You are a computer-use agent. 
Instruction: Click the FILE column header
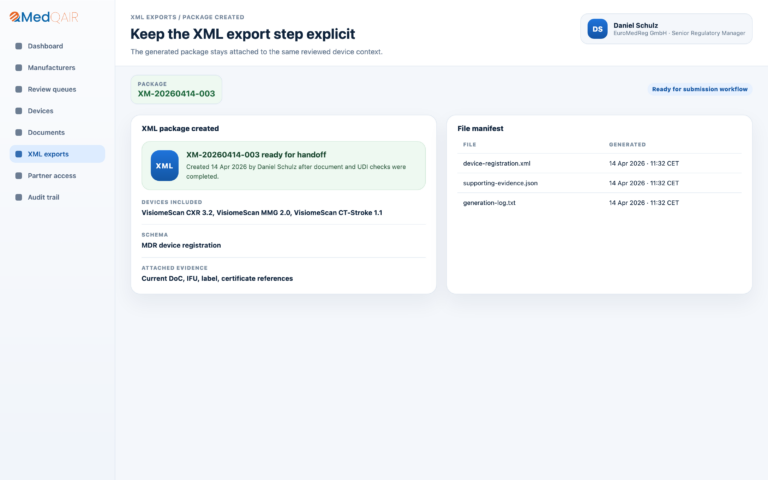(469, 144)
